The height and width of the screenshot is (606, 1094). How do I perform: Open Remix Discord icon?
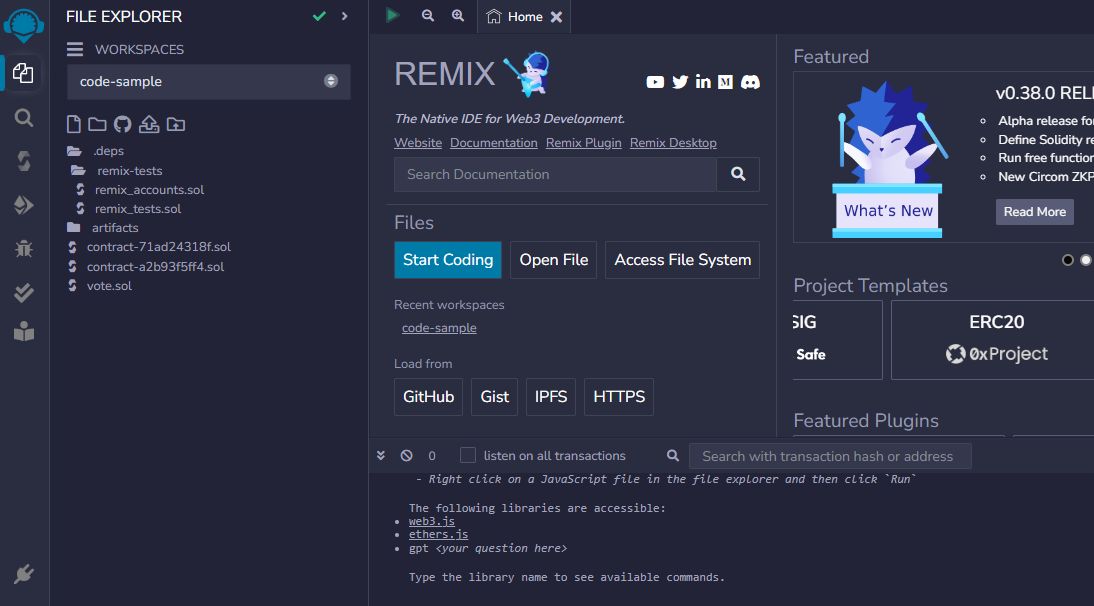[x=750, y=82]
